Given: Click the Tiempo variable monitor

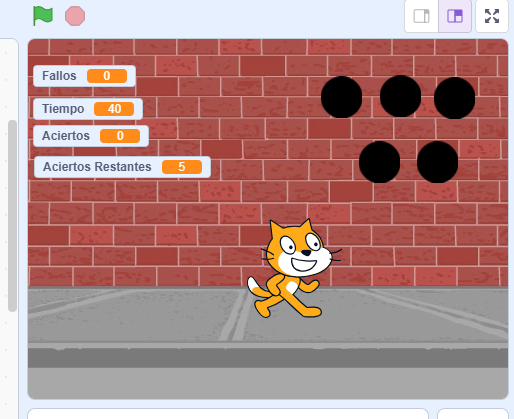Looking at the screenshot, I should pyautogui.click(x=88, y=109).
